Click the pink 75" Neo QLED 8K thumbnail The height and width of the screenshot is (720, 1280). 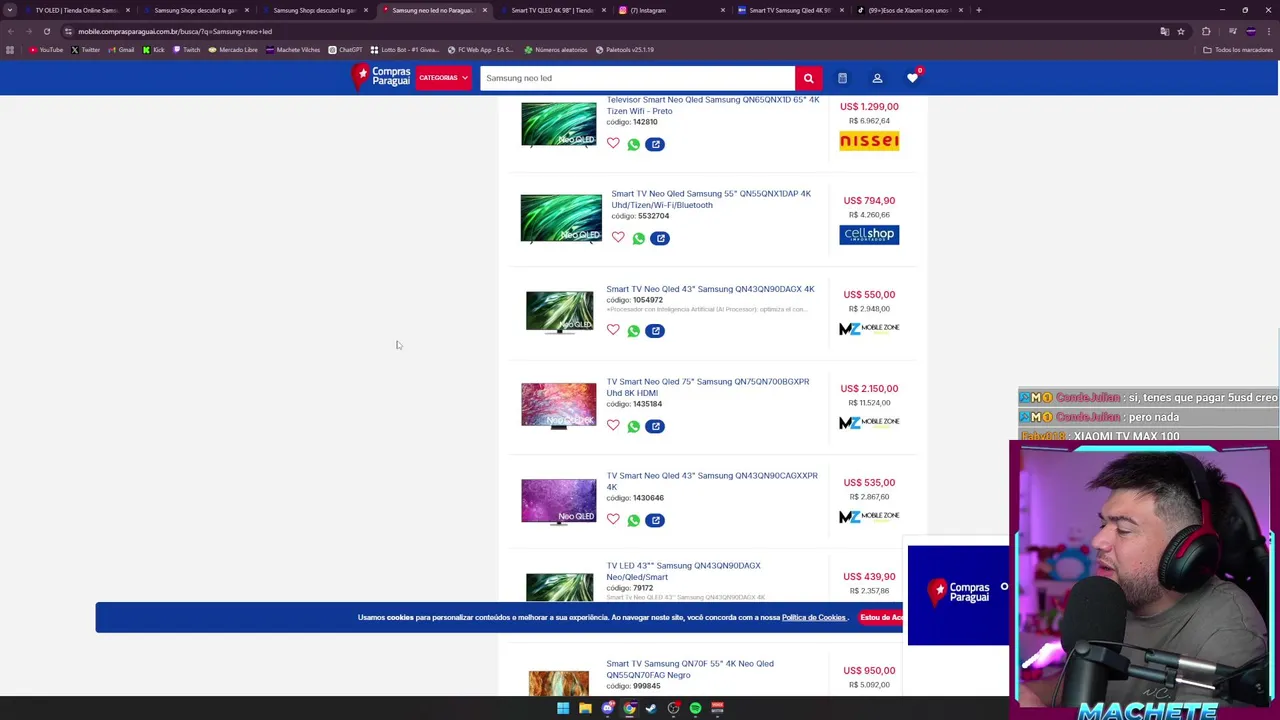point(558,405)
